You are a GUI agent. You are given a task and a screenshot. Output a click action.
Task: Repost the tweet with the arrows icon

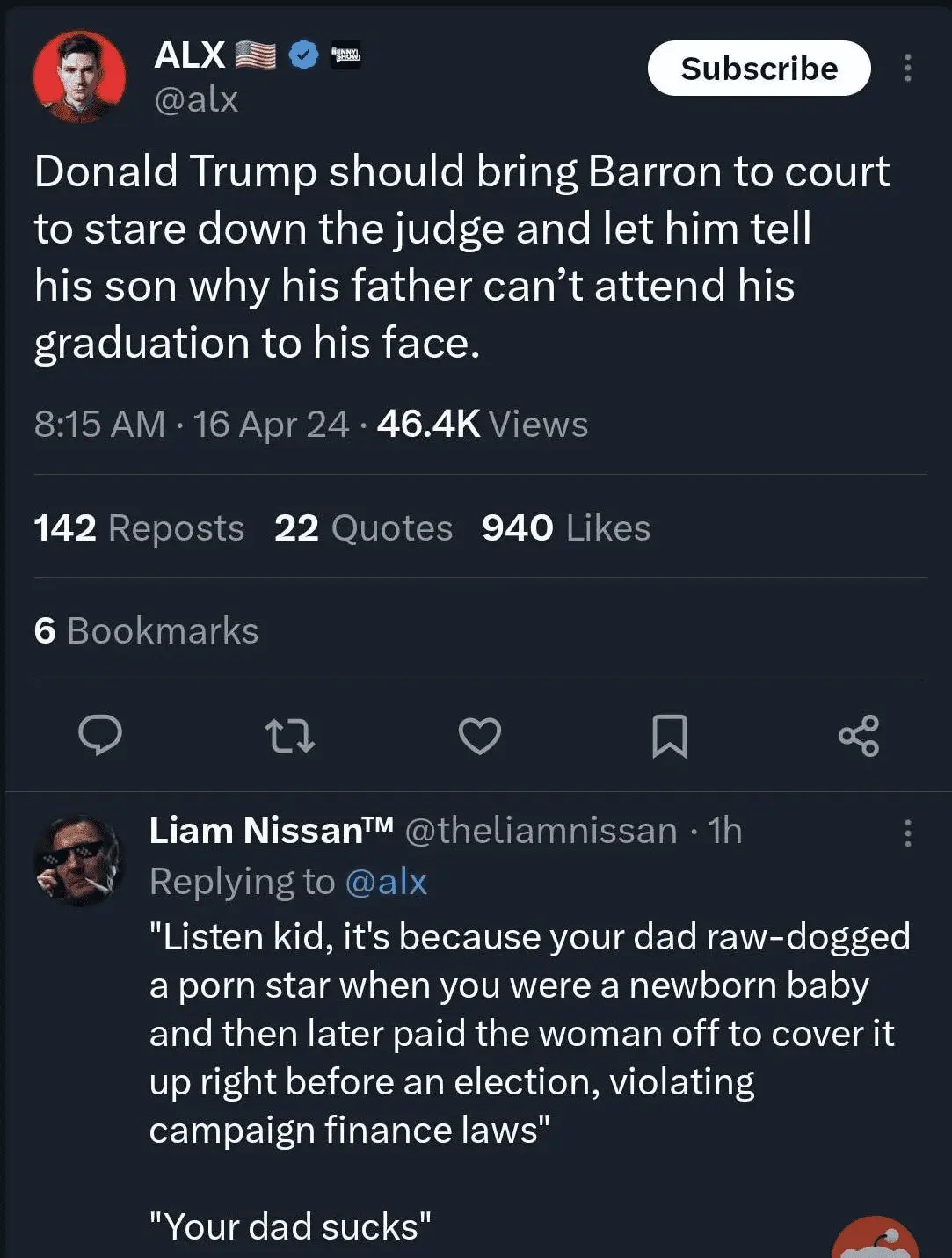click(x=290, y=735)
